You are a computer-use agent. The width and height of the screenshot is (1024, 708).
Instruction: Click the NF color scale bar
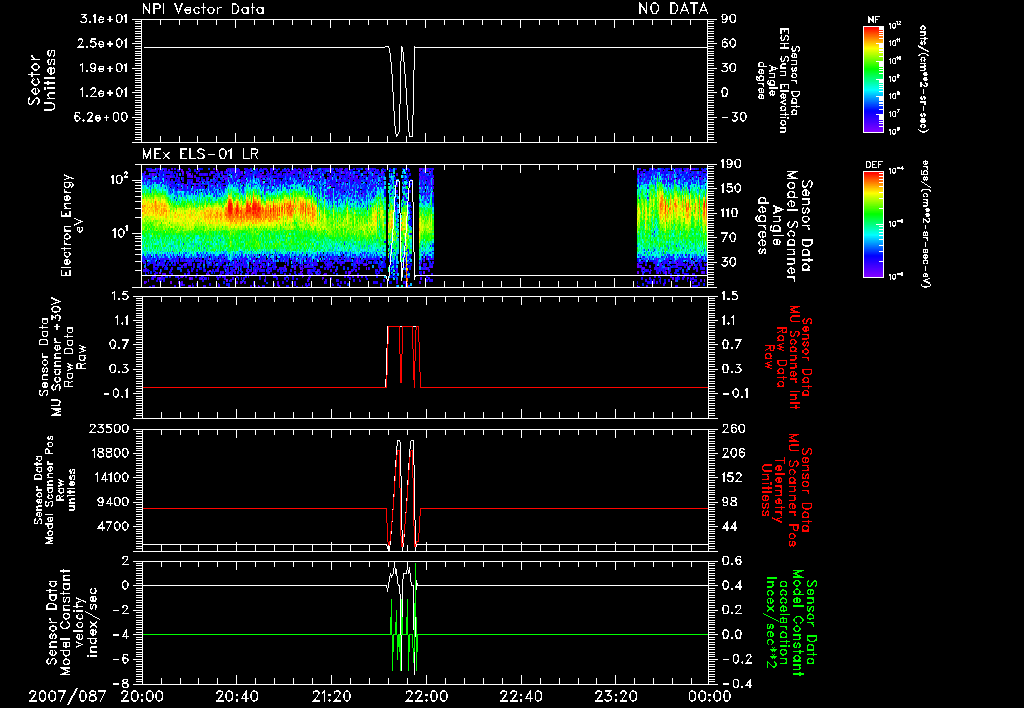873,78
